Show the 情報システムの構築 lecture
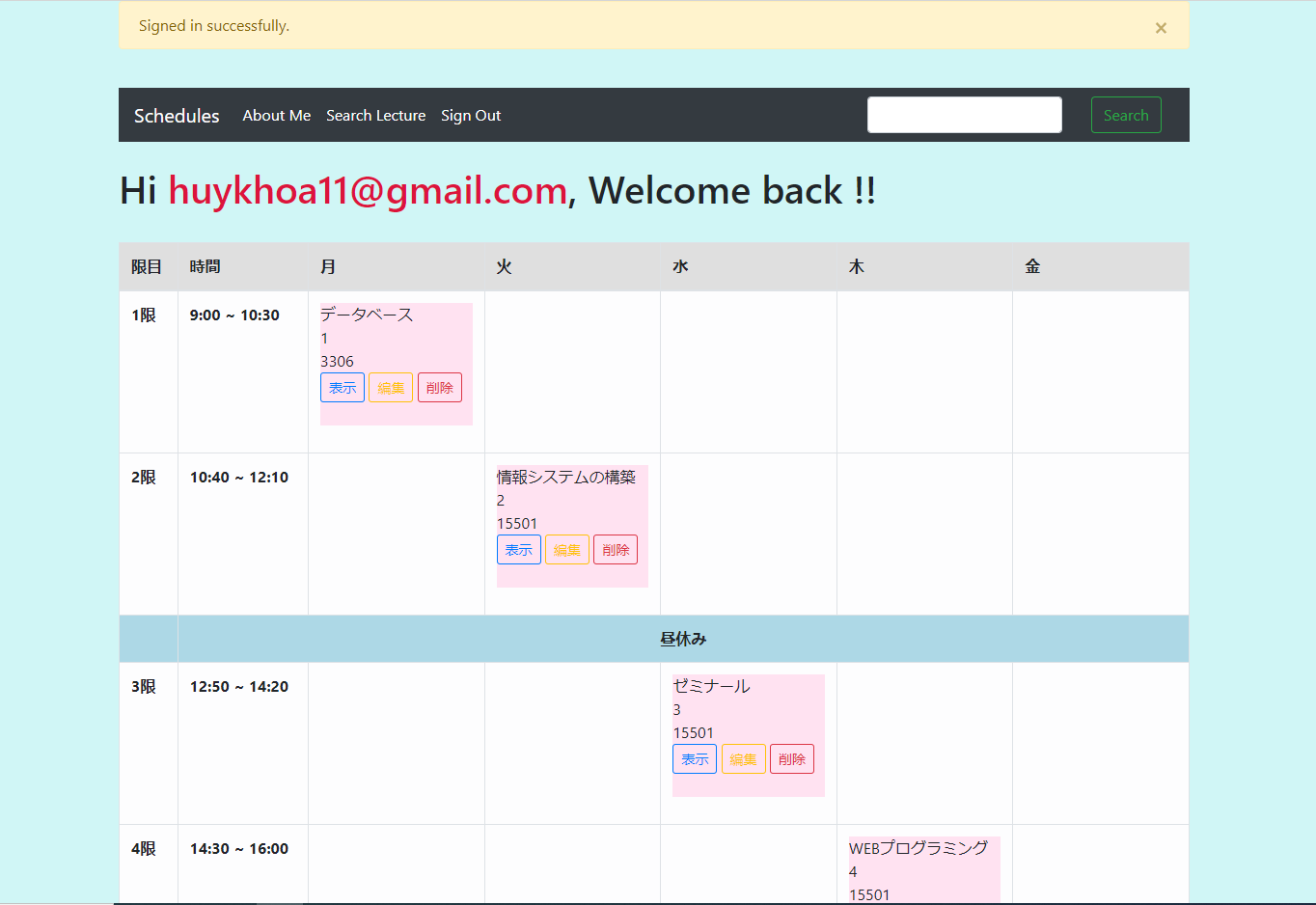Screen dimensions: 1316x905 pos(519,549)
